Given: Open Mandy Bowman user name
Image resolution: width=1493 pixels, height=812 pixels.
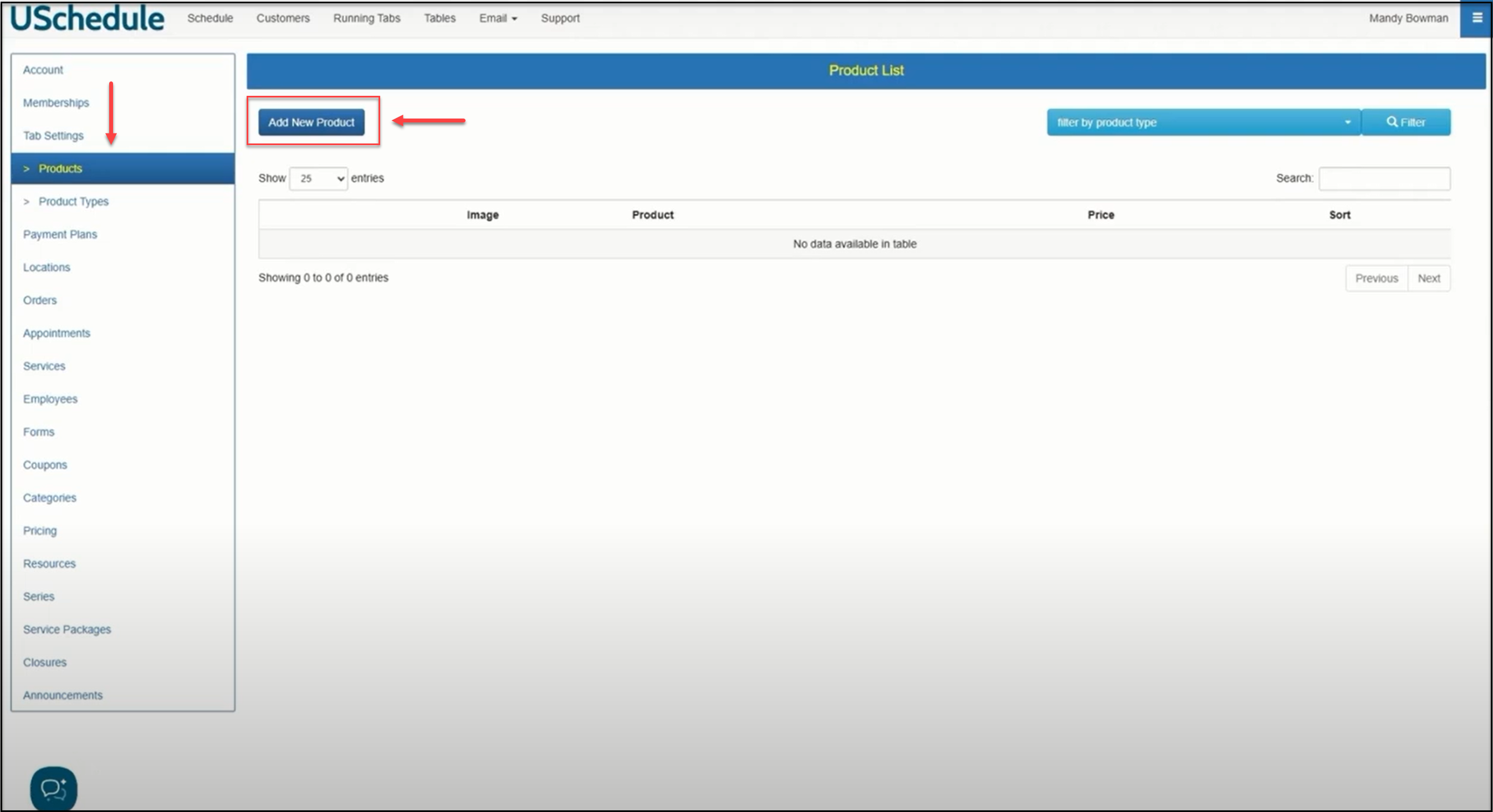Looking at the screenshot, I should click(1408, 18).
